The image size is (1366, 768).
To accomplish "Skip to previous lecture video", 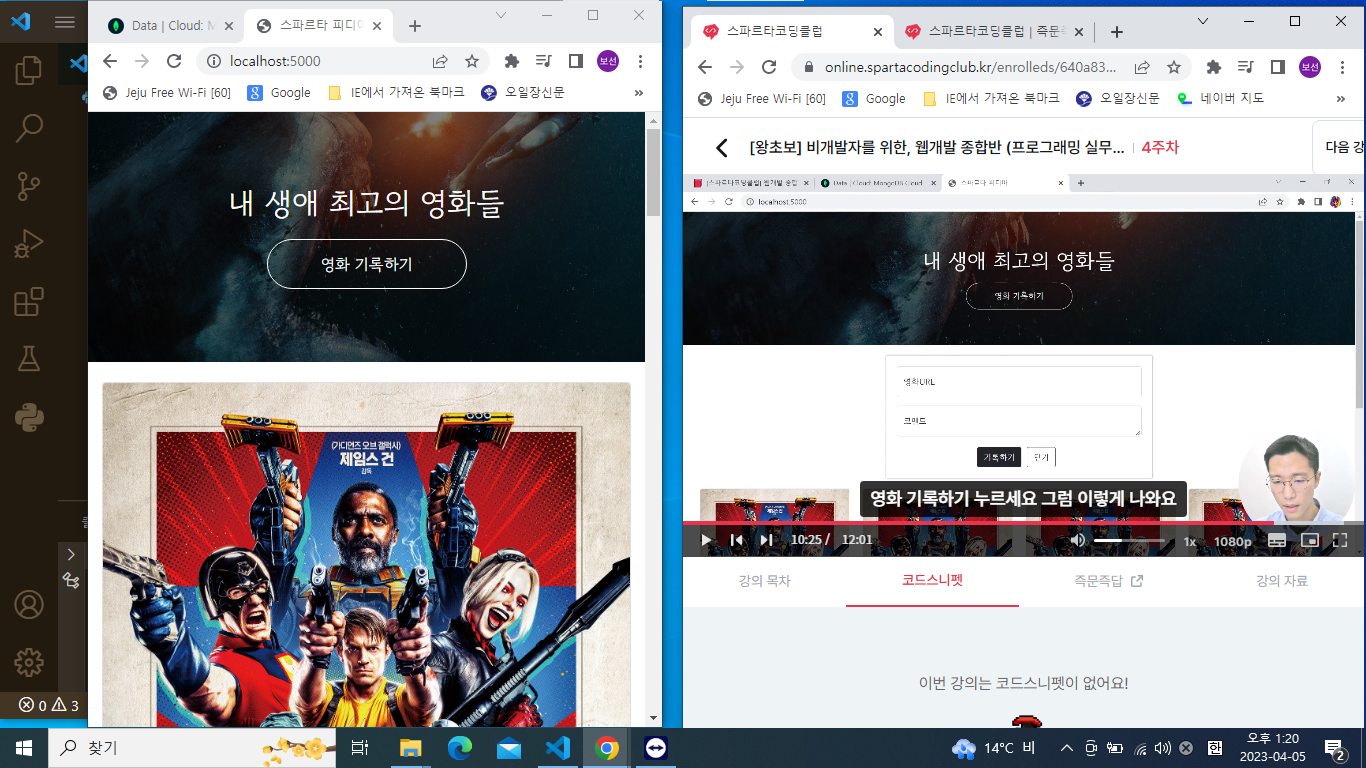I will tap(737, 540).
